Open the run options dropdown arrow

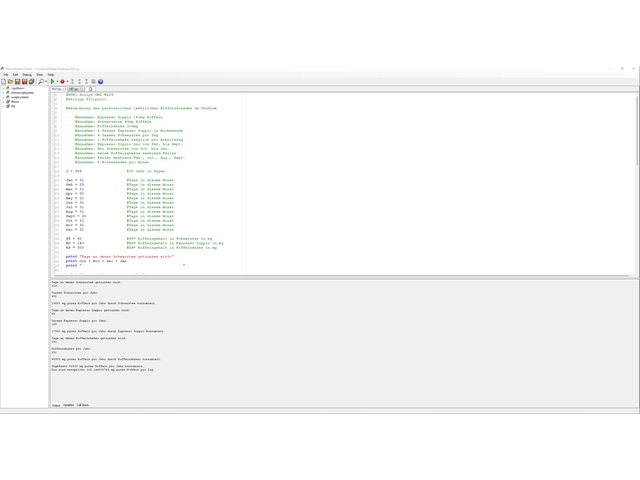pyautogui.click(x=58, y=82)
